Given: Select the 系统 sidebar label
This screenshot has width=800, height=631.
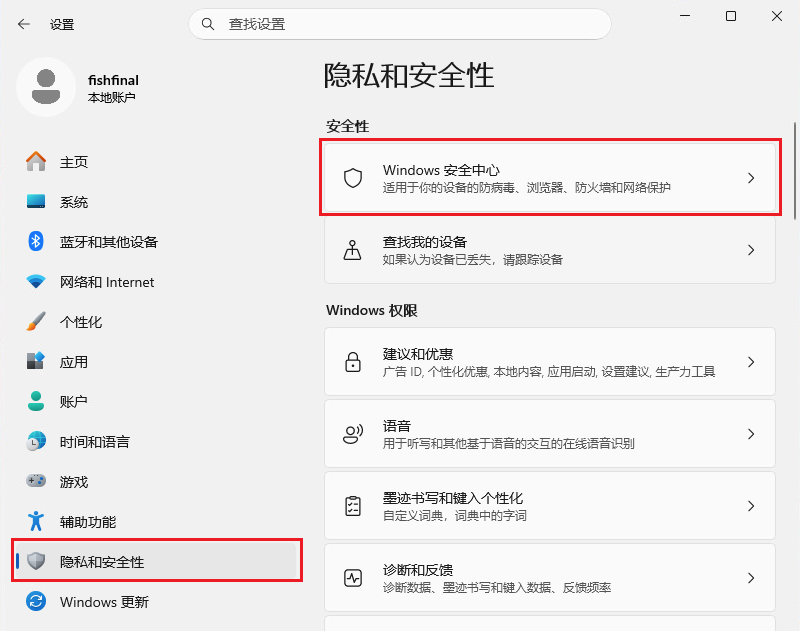Looking at the screenshot, I should point(74,202).
